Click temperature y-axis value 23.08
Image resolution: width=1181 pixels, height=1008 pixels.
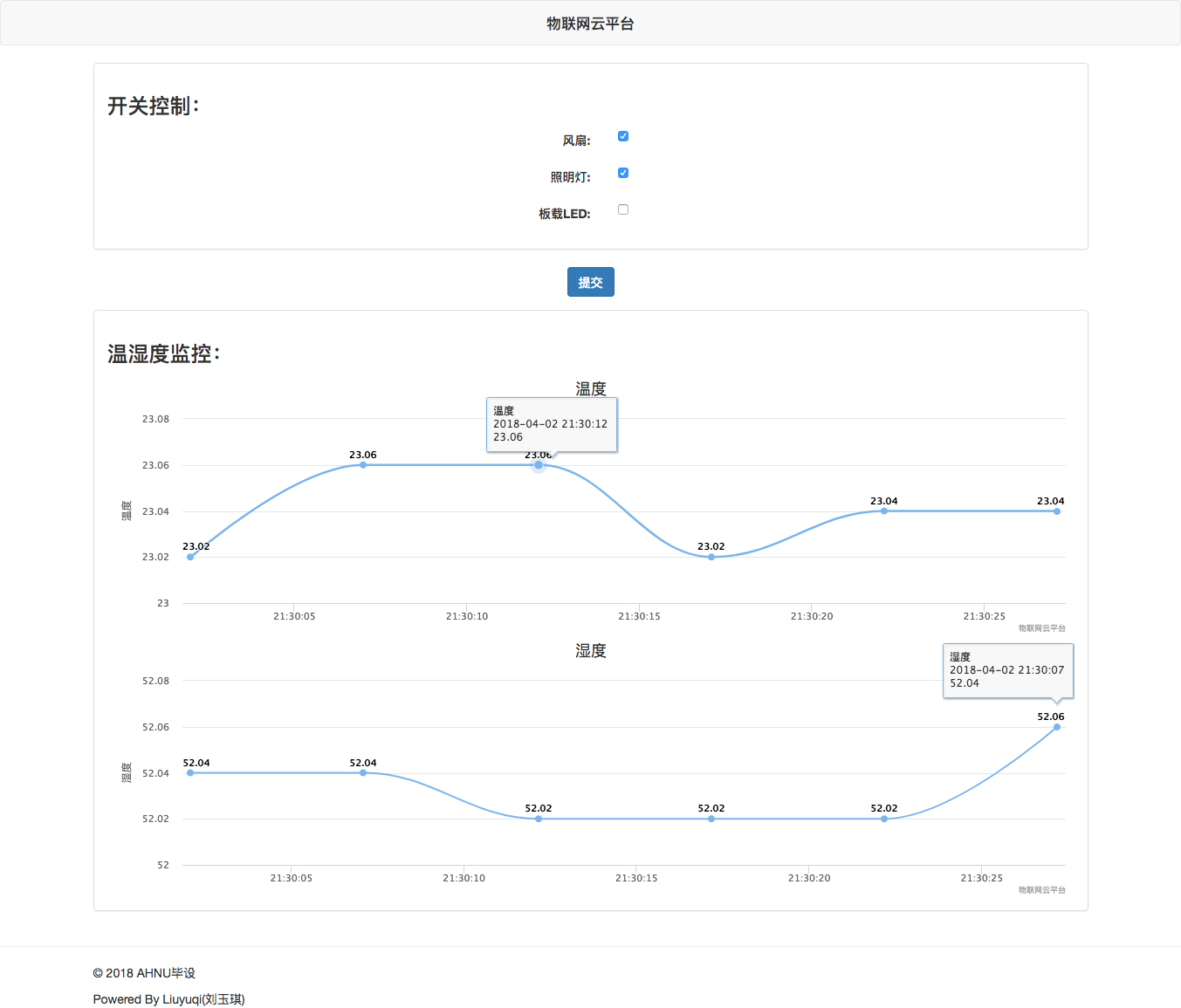155,419
